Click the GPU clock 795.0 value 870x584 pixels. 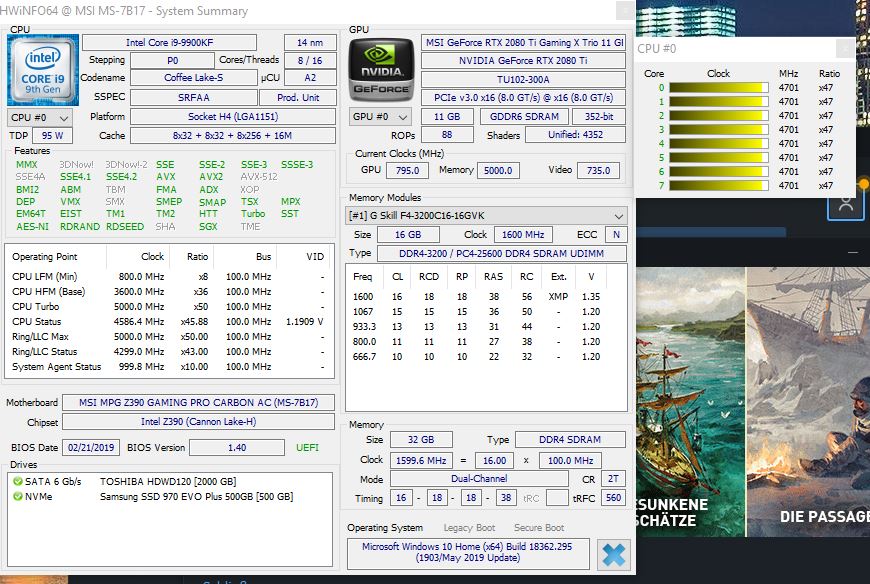point(407,170)
